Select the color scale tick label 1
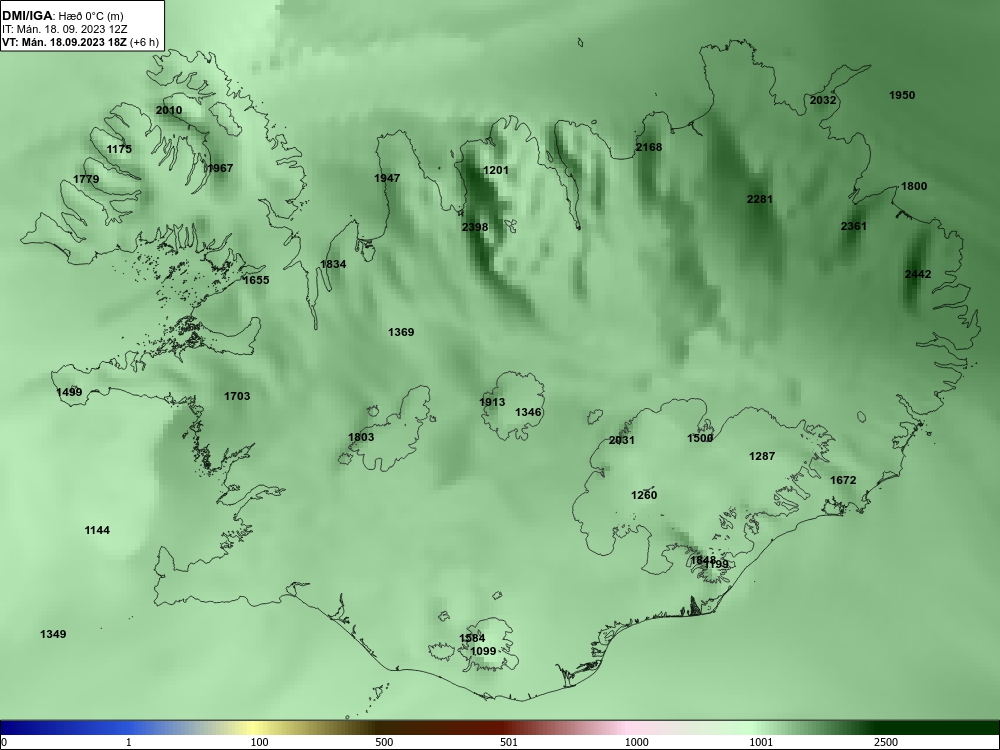The height and width of the screenshot is (750, 1000). coord(129,742)
